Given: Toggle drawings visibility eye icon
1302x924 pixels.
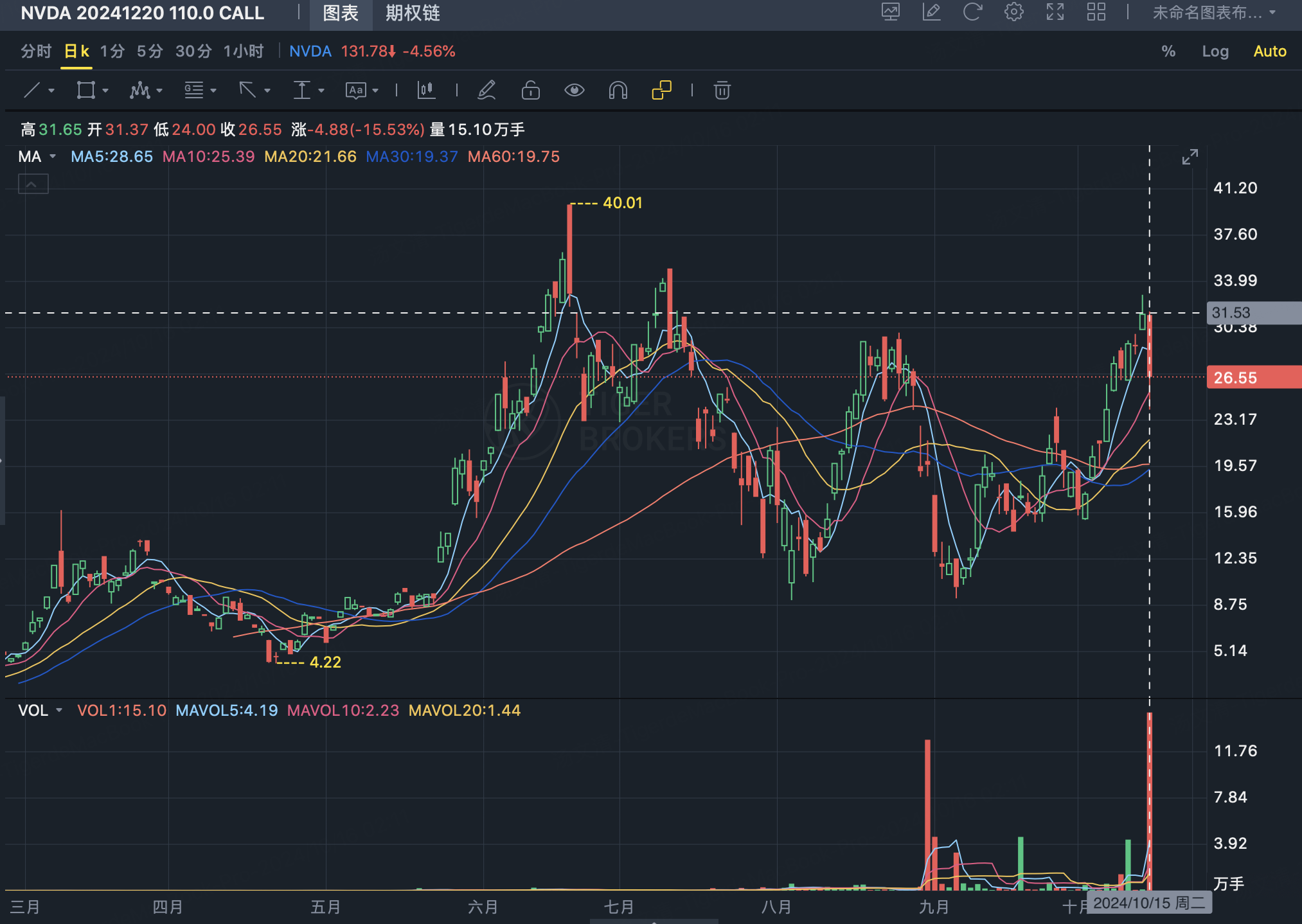Looking at the screenshot, I should click(x=574, y=90).
